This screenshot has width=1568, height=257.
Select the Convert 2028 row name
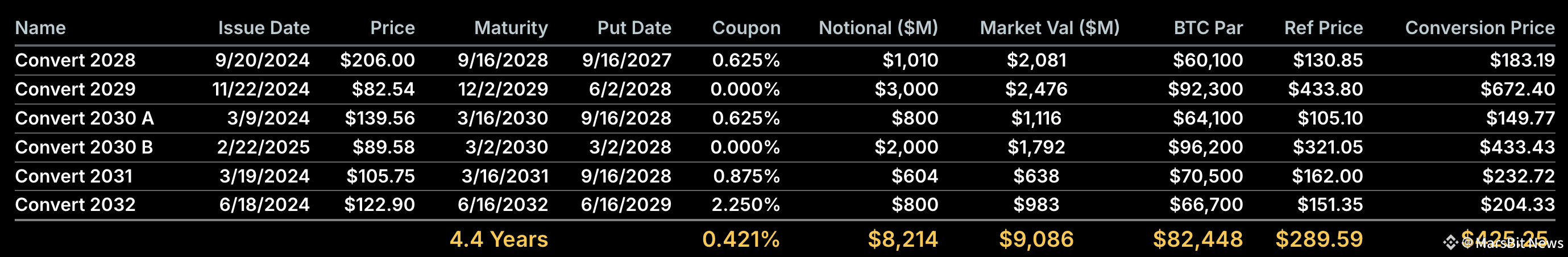(x=75, y=60)
